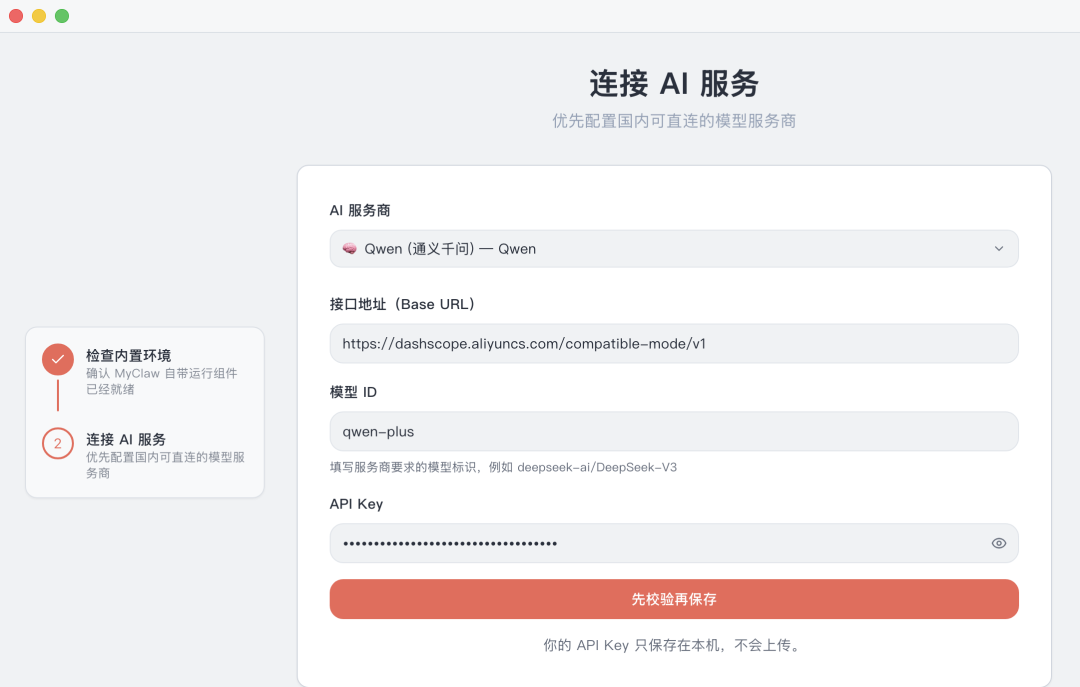The image size is (1080, 687).
Task: Click the chevron arrow on the provider selector
Action: coord(998,248)
